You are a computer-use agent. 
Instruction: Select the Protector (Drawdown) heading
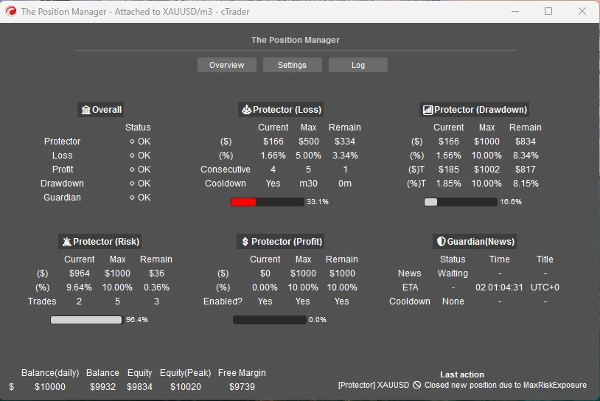click(474, 110)
